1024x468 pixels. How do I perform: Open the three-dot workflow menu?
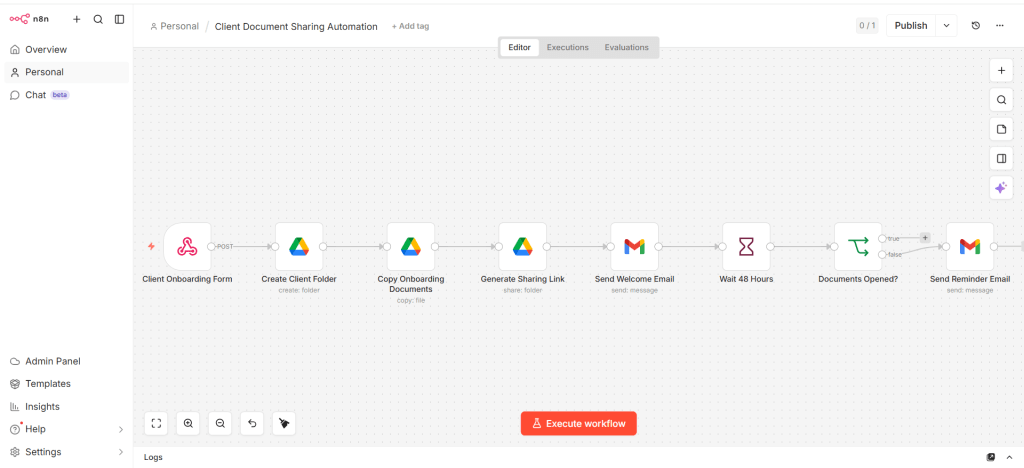[1000, 25]
